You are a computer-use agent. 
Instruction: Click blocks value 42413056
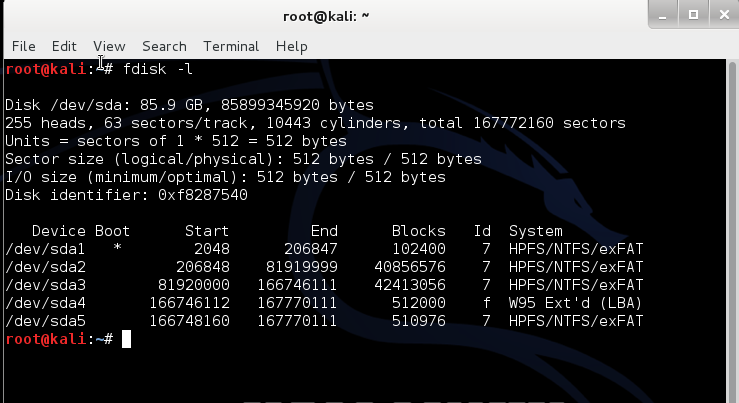[x=410, y=285]
